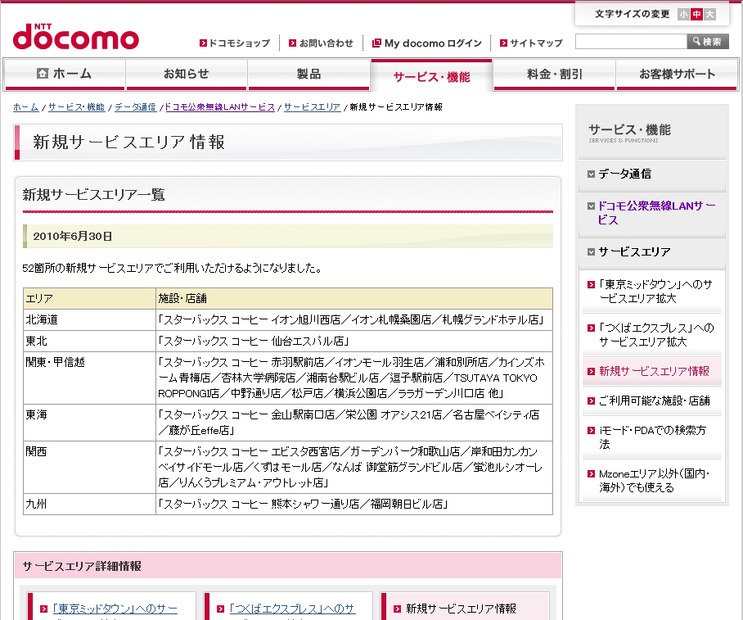Click arrow icon in bottom 「東京ミッドタウン」 card
The image size is (743, 620).
click(x=44, y=609)
